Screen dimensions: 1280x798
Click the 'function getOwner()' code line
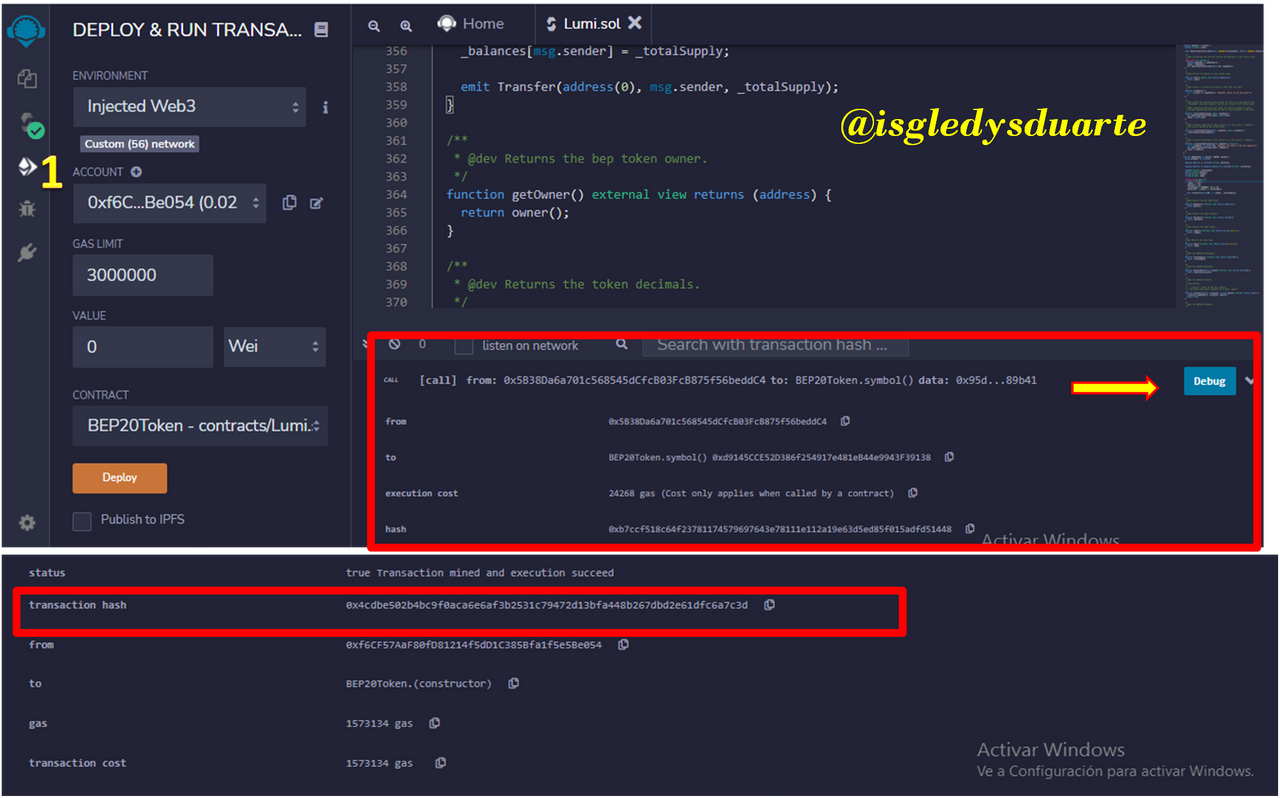(x=639, y=195)
